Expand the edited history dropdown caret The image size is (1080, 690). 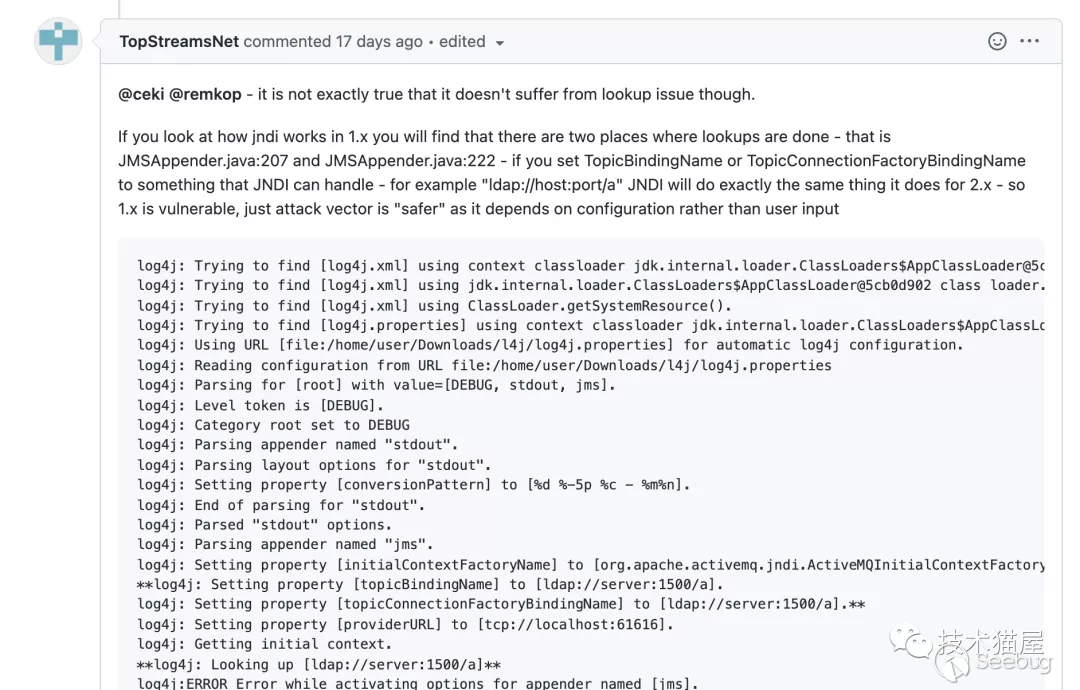(x=500, y=43)
